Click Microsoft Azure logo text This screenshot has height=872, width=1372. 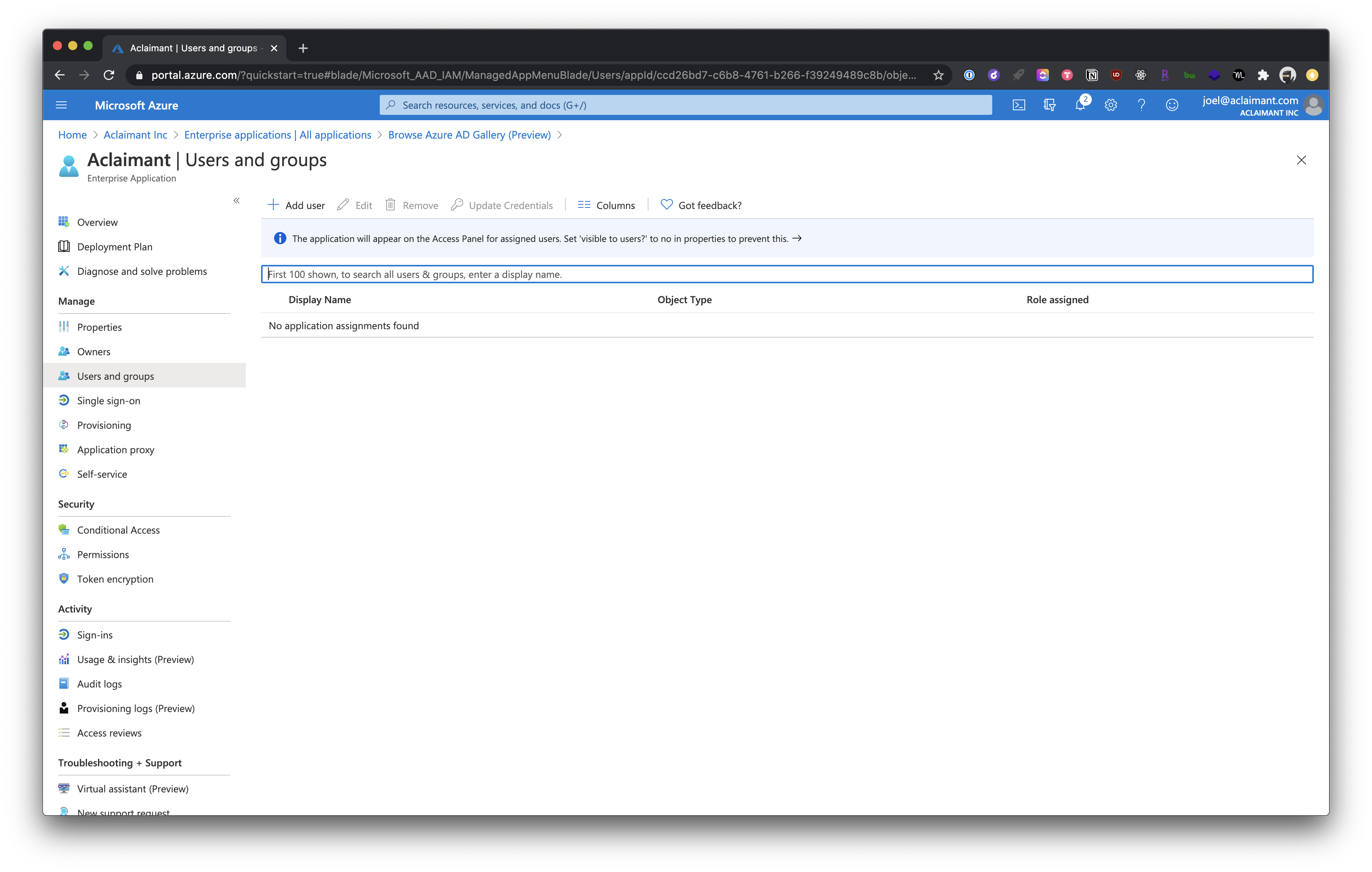[136, 105]
